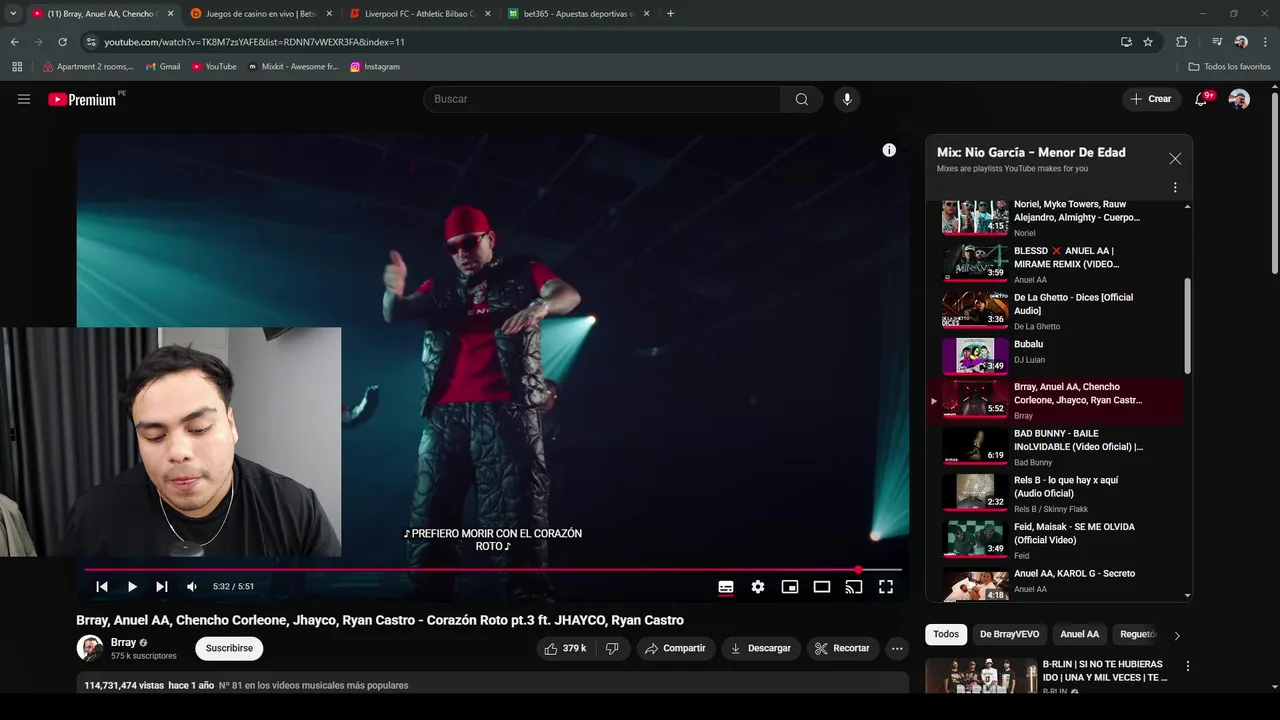1280x720 pixels.
Task: Subscribe to Brray with Suscribirse button
Action: [x=229, y=648]
